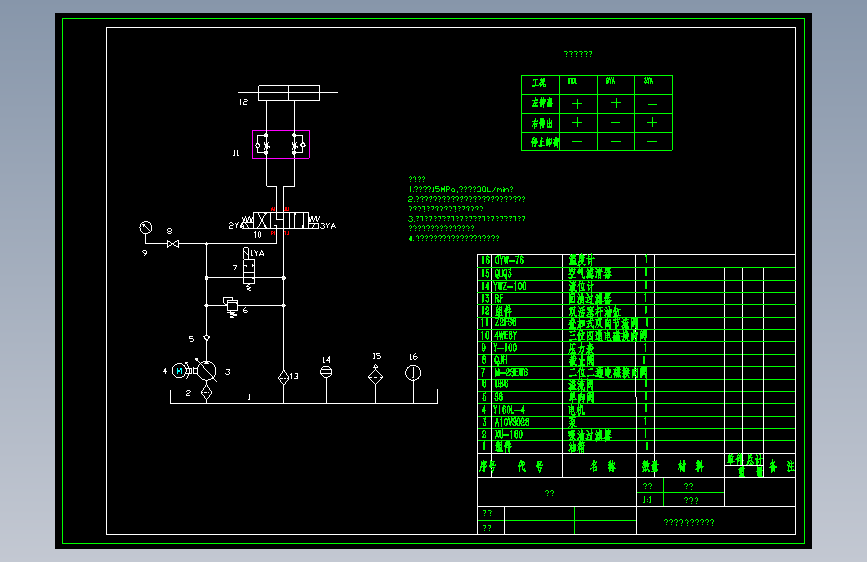Click the suction filter symbol labeled 2
Screen dimensions: 867x562
click(206, 393)
